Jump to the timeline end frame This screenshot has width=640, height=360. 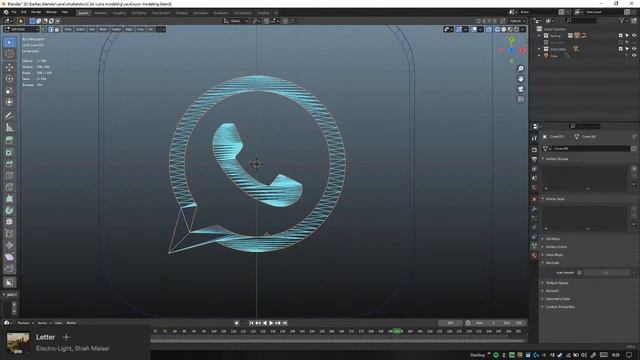[x=285, y=323]
